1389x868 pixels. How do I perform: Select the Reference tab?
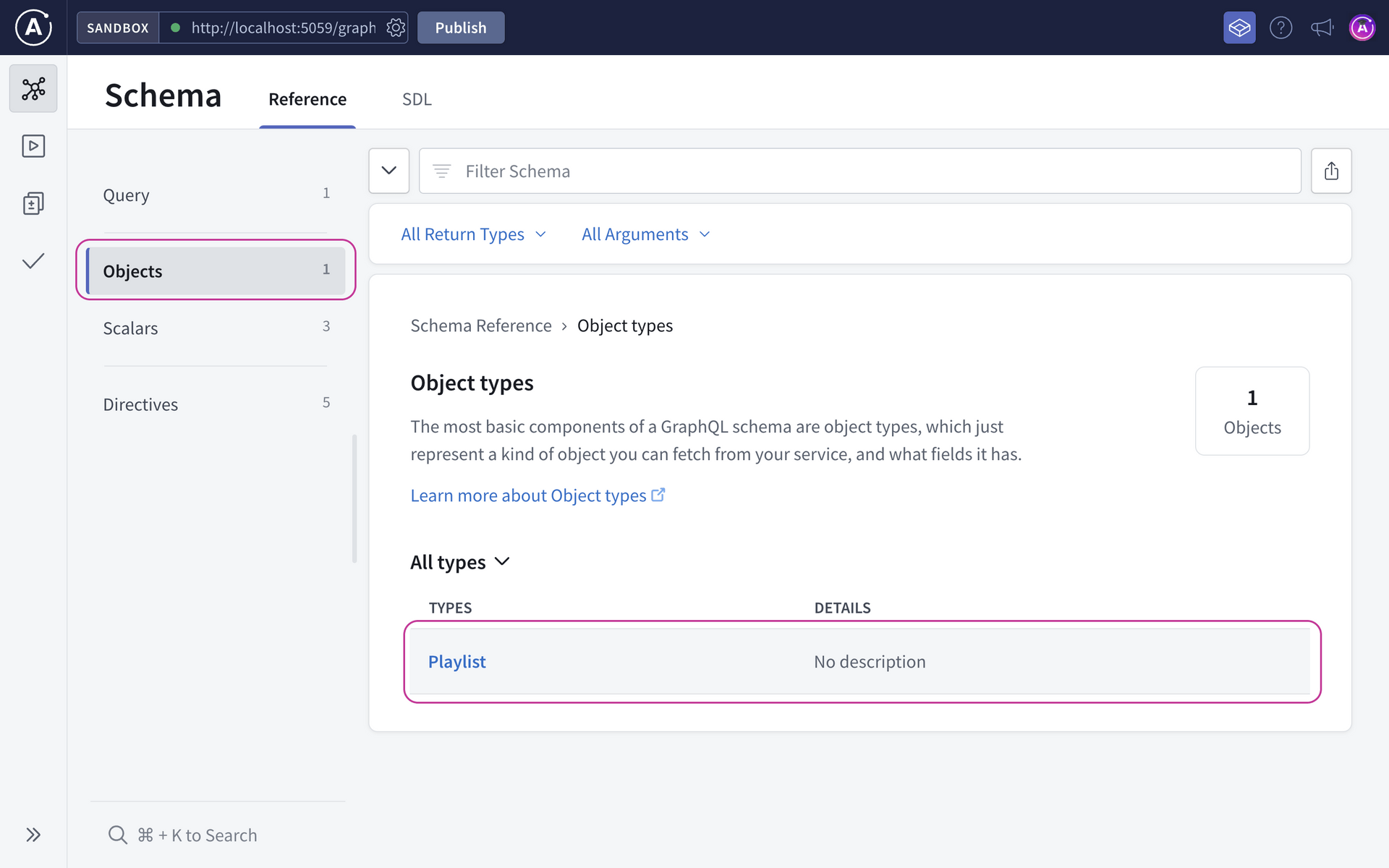click(x=307, y=99)
